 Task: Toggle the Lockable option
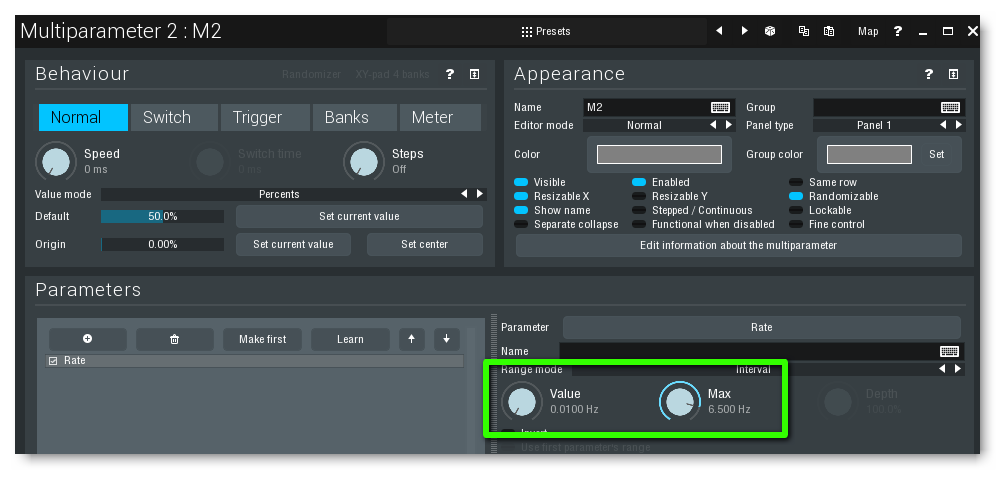(796, 211)
